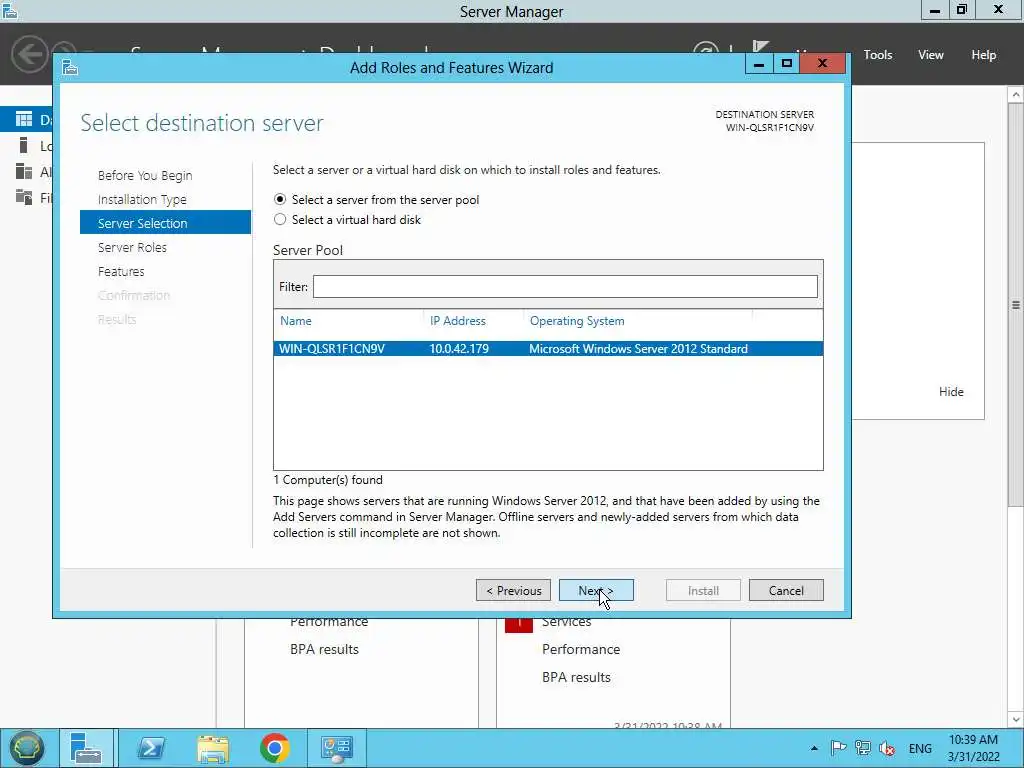Click ENG language indicator

point(920,748)
